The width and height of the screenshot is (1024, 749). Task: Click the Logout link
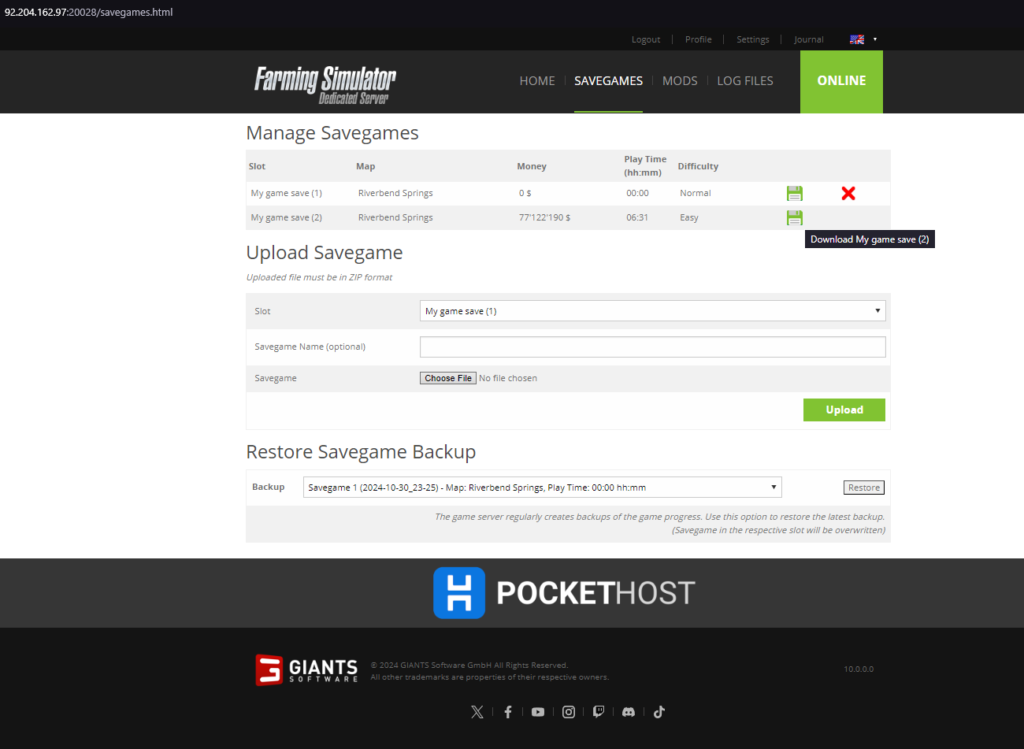pos(646,39)
